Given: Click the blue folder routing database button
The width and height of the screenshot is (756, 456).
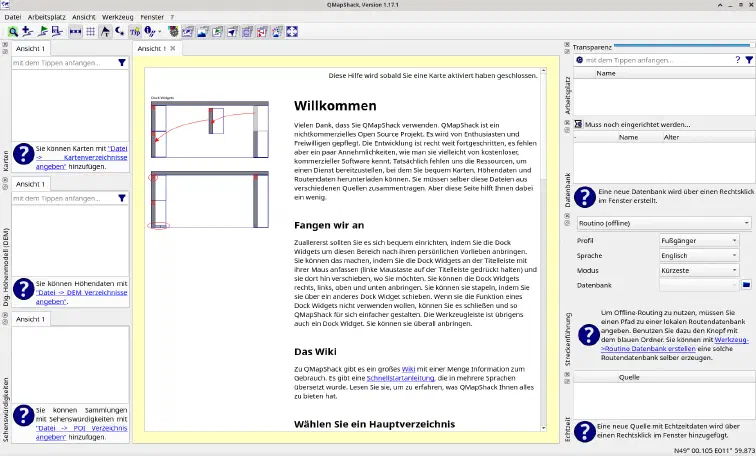Looking at the screenshot, I should 746,285.
